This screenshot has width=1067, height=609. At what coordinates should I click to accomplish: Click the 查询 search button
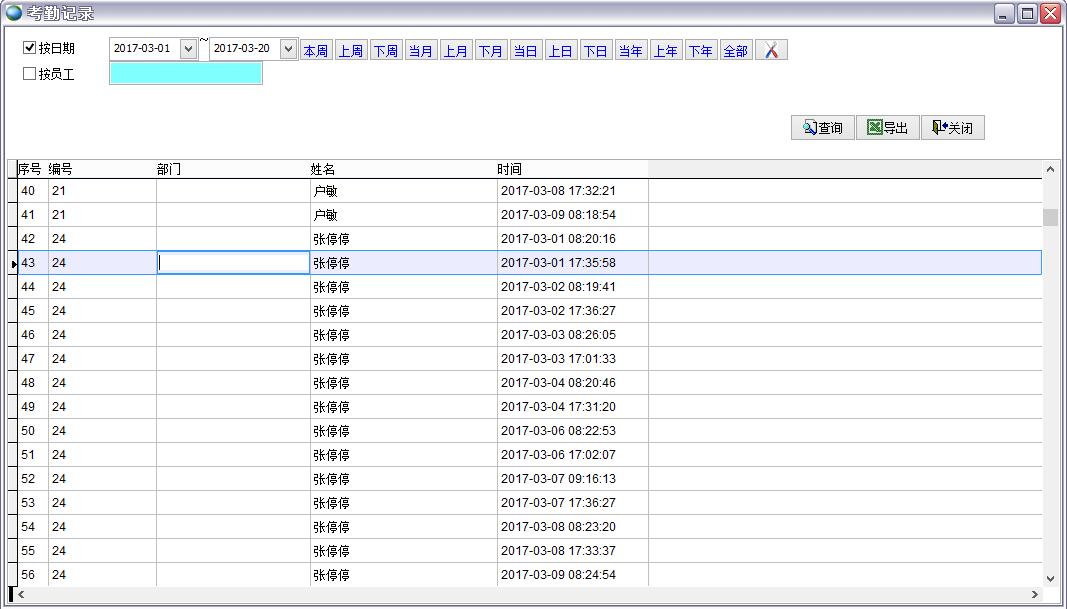pos(822,128)
